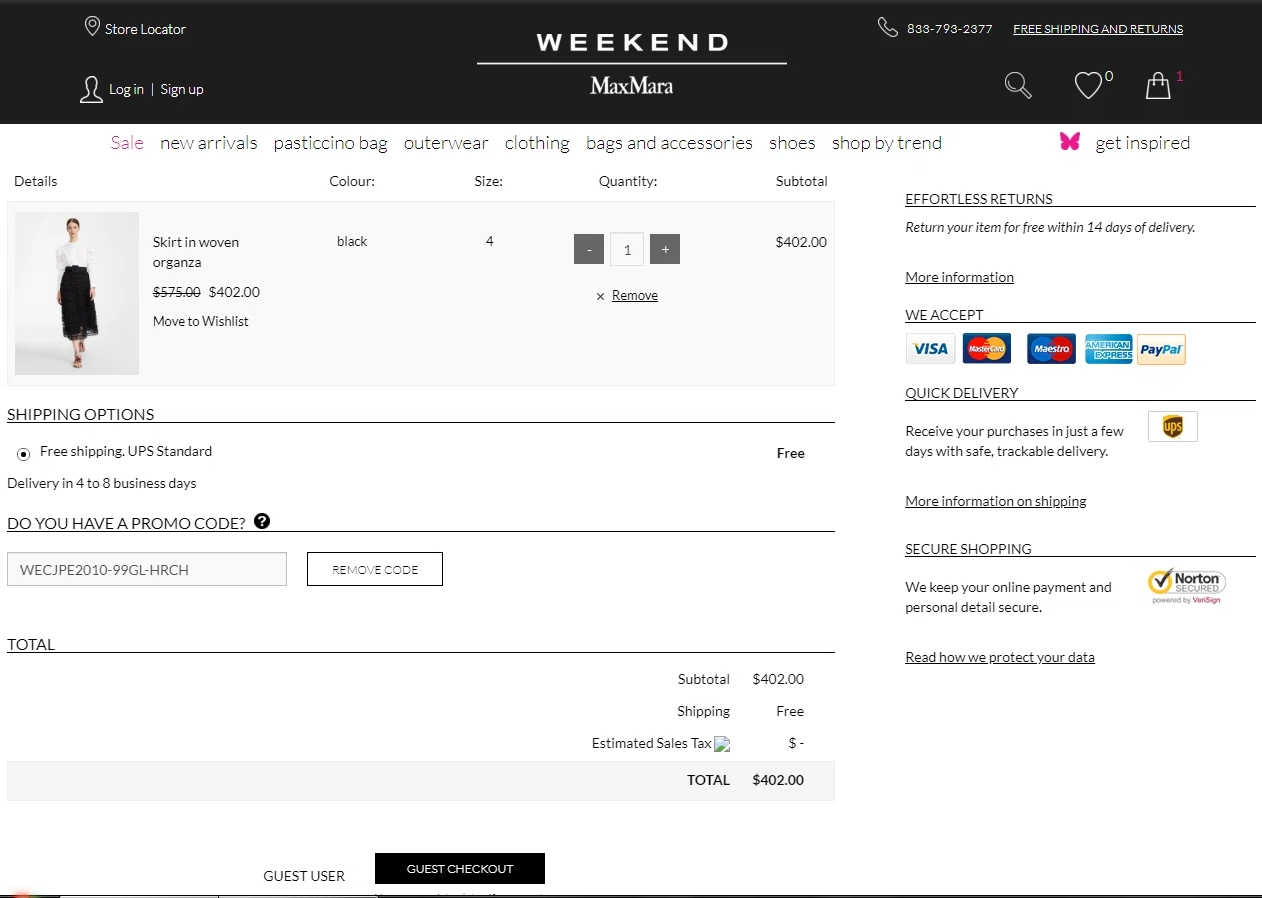The image size is (1262, 898).
Task: Click the TOTAL $402.00 amount
Action: coord(778,780)
